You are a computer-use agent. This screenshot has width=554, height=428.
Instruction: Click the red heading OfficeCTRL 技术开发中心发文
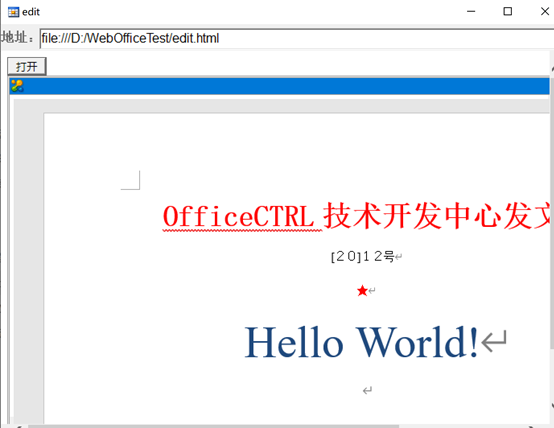[357, 216]
